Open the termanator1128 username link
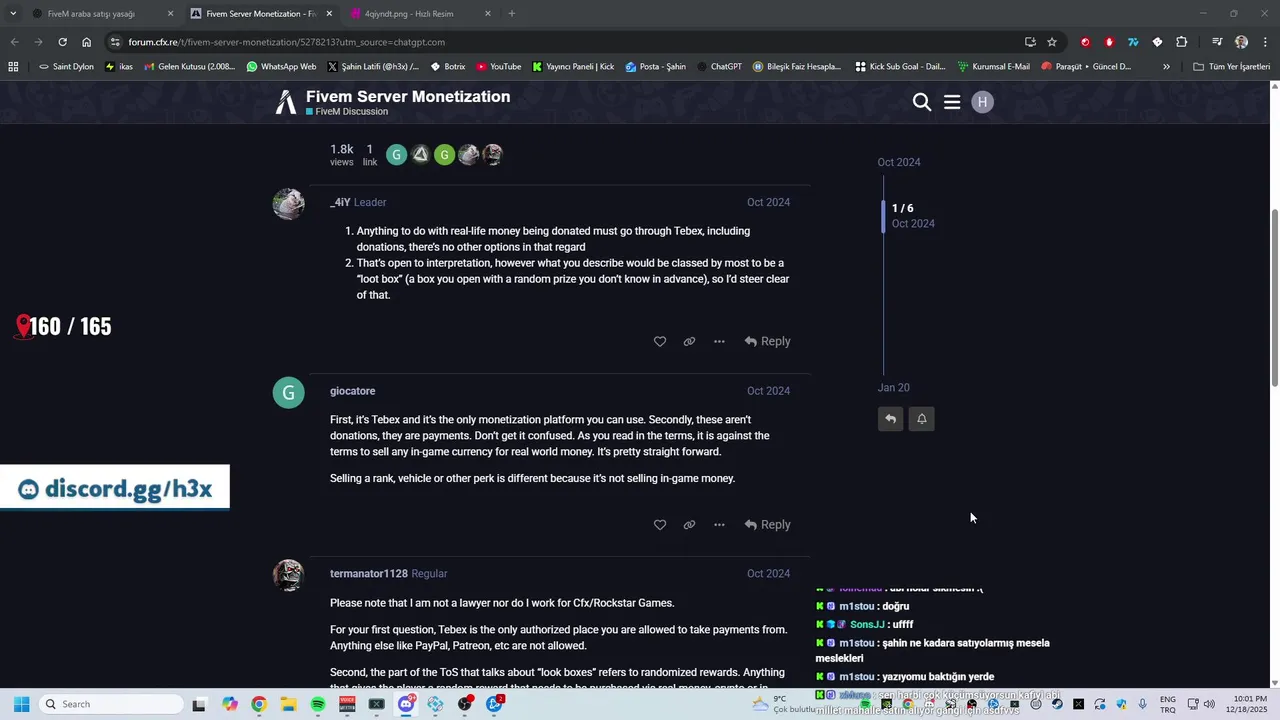 point(369,574)
